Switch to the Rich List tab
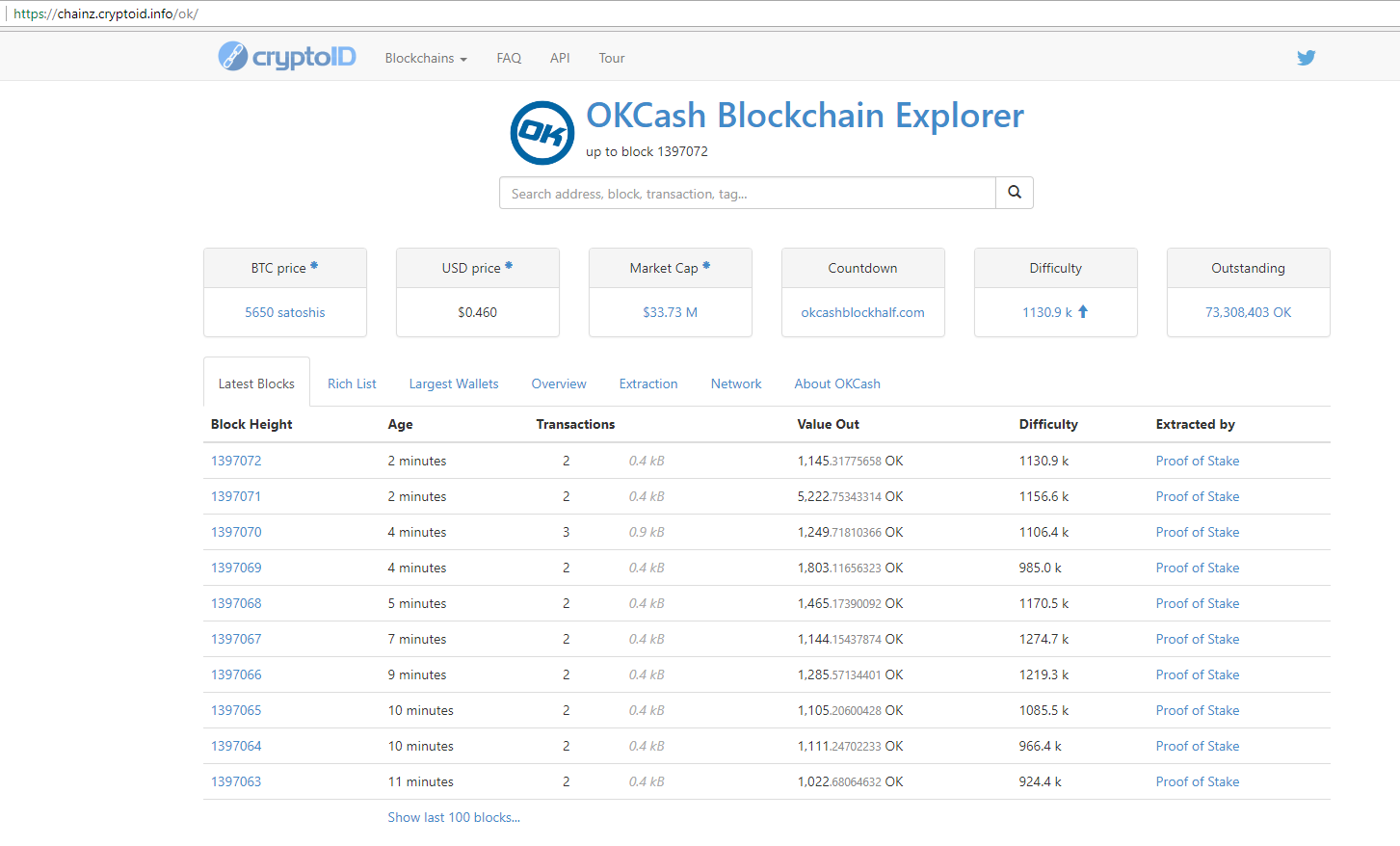This screenshot has height=846, width=1400. pyautogui.click(x=352, y=383)
